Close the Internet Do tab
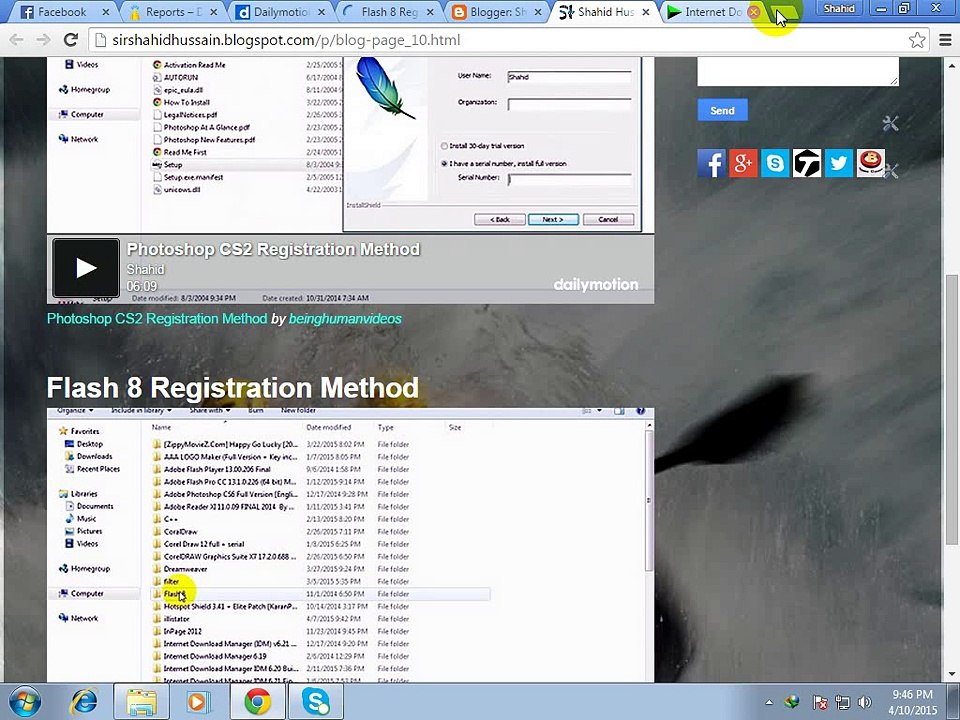 point(754,12)
